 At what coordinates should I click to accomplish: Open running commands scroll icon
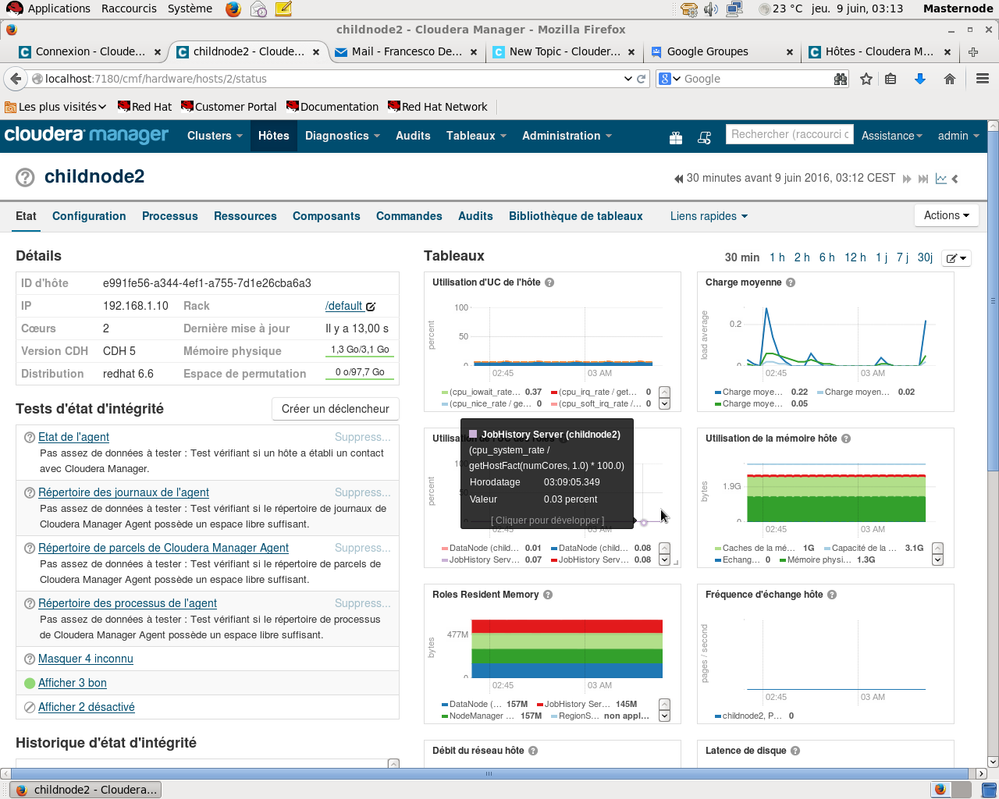click(704, 136)
